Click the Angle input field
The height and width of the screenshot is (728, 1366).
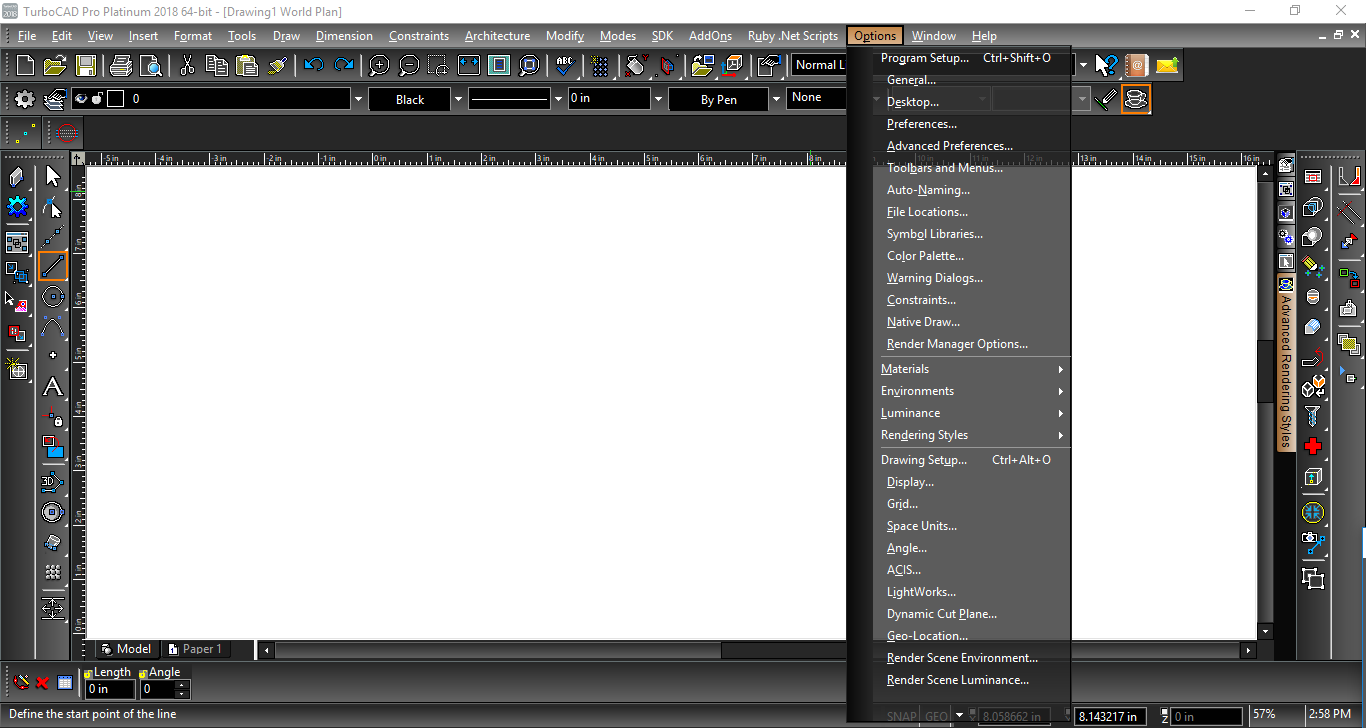[x=158, y=689]
